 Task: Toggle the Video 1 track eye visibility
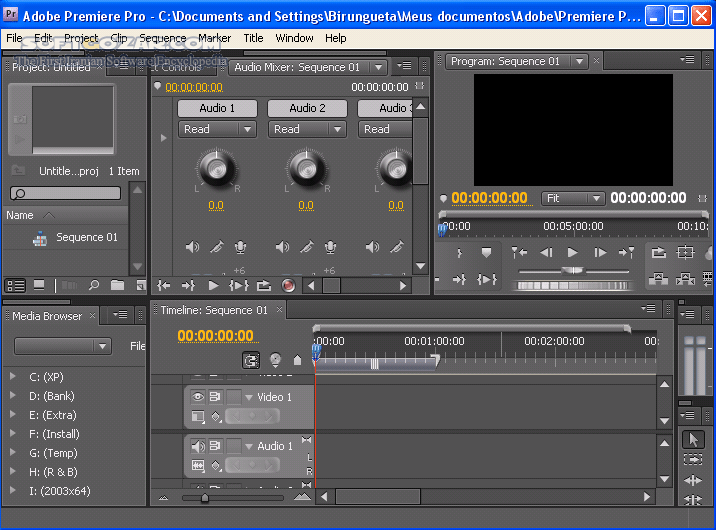point(197,397)
